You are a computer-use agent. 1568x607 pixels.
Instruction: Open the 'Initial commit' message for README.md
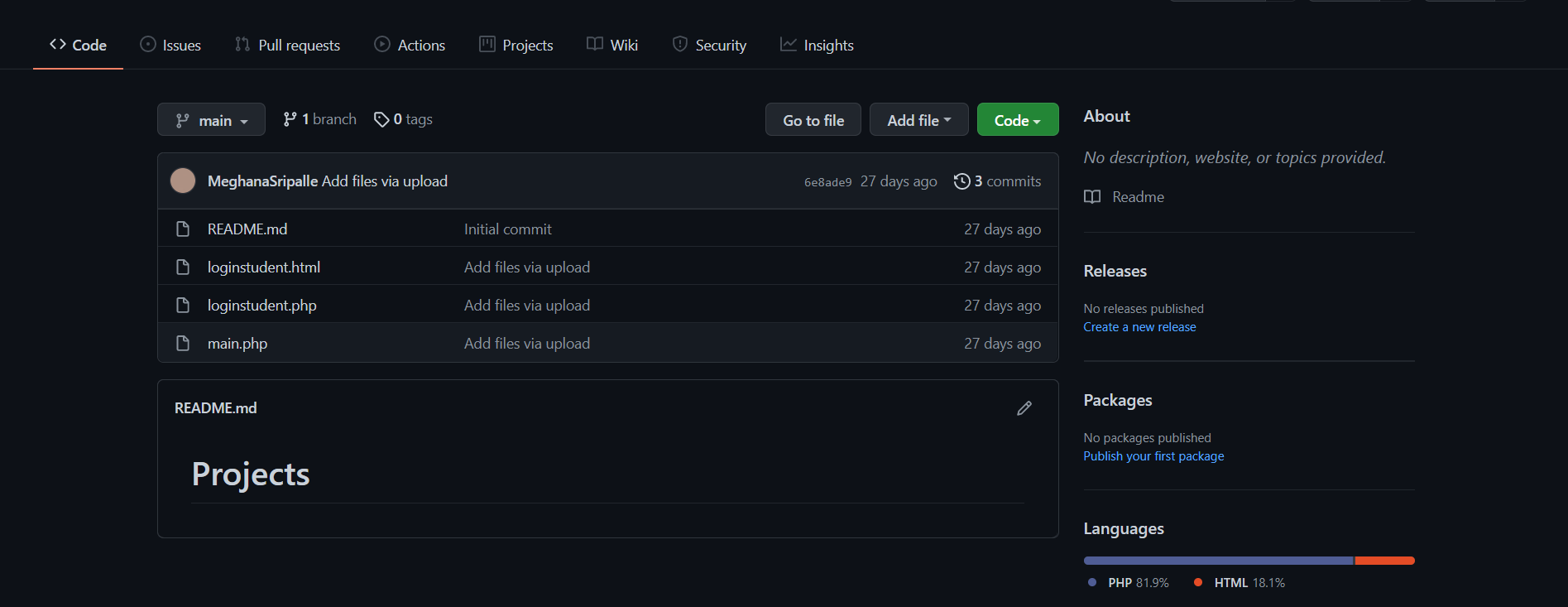click(x=508, y=229)
